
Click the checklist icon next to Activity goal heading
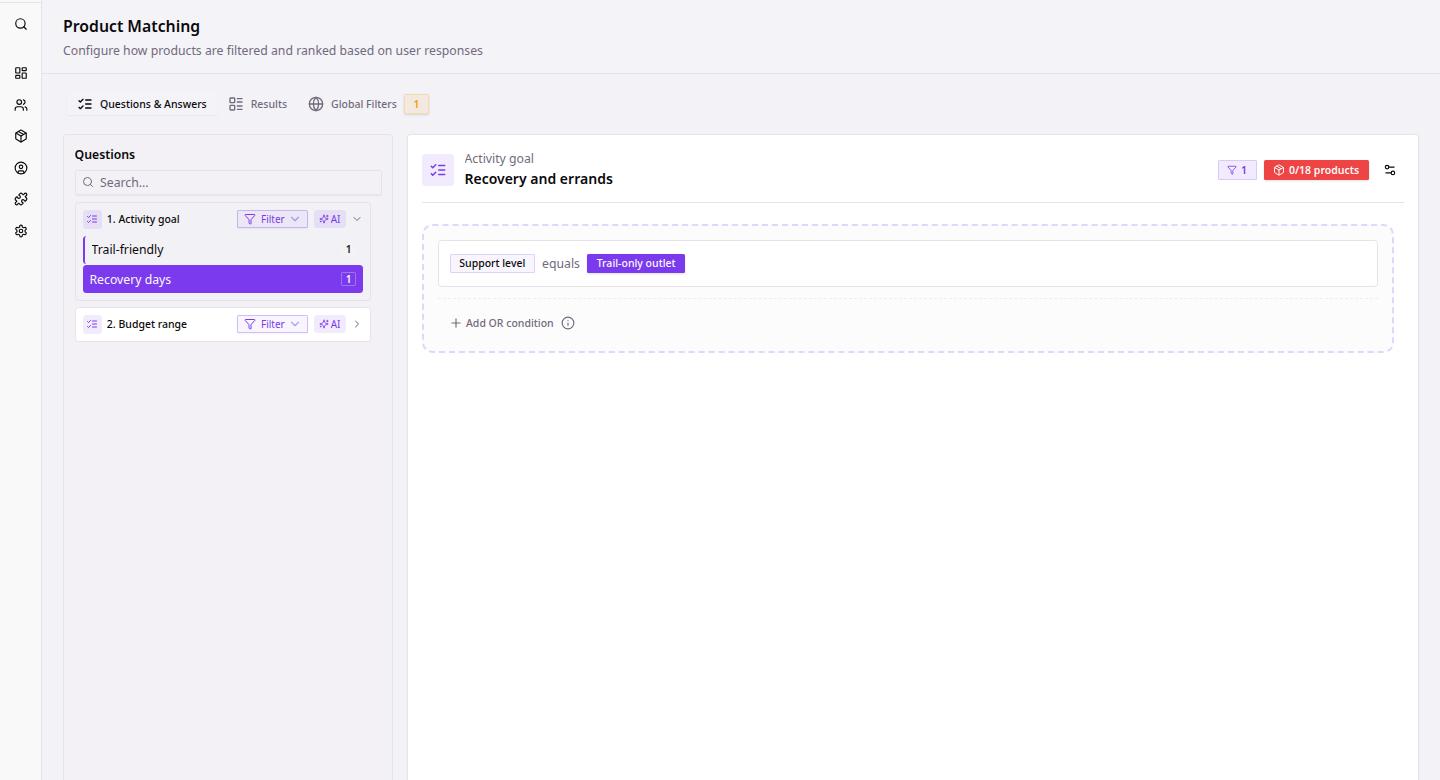438,170
